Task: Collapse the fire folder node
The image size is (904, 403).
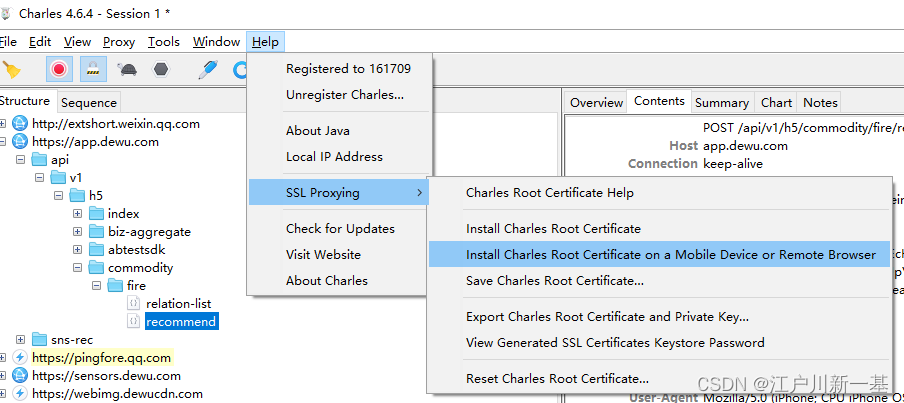Action: pyautogui.click(x=96, y=285)
